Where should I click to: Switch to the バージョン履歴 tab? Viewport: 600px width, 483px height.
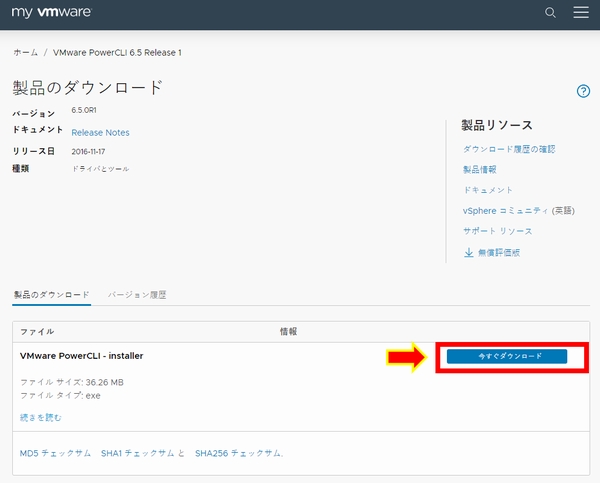click(137, 295)
